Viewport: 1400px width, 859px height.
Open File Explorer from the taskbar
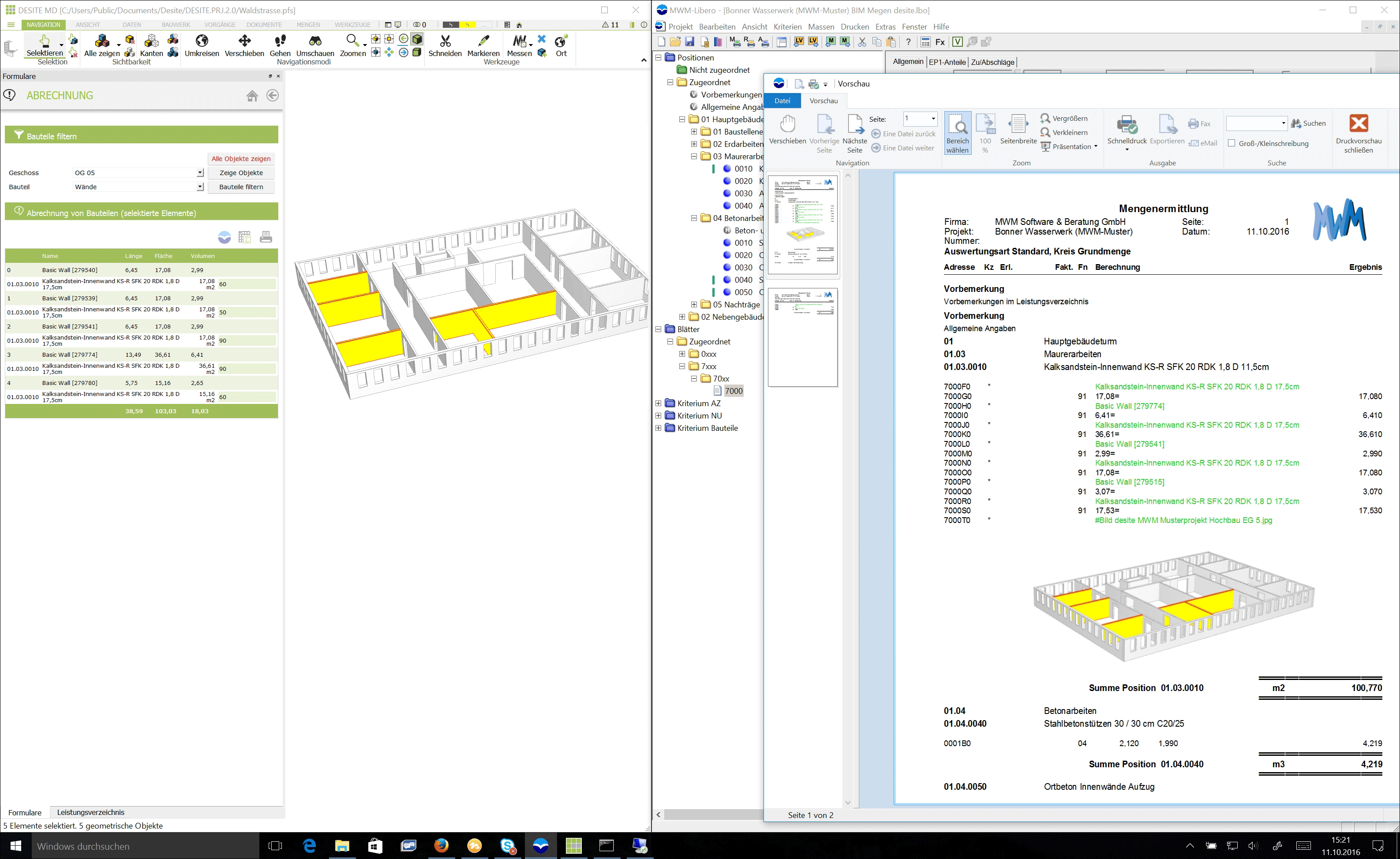tap(342, 846)
